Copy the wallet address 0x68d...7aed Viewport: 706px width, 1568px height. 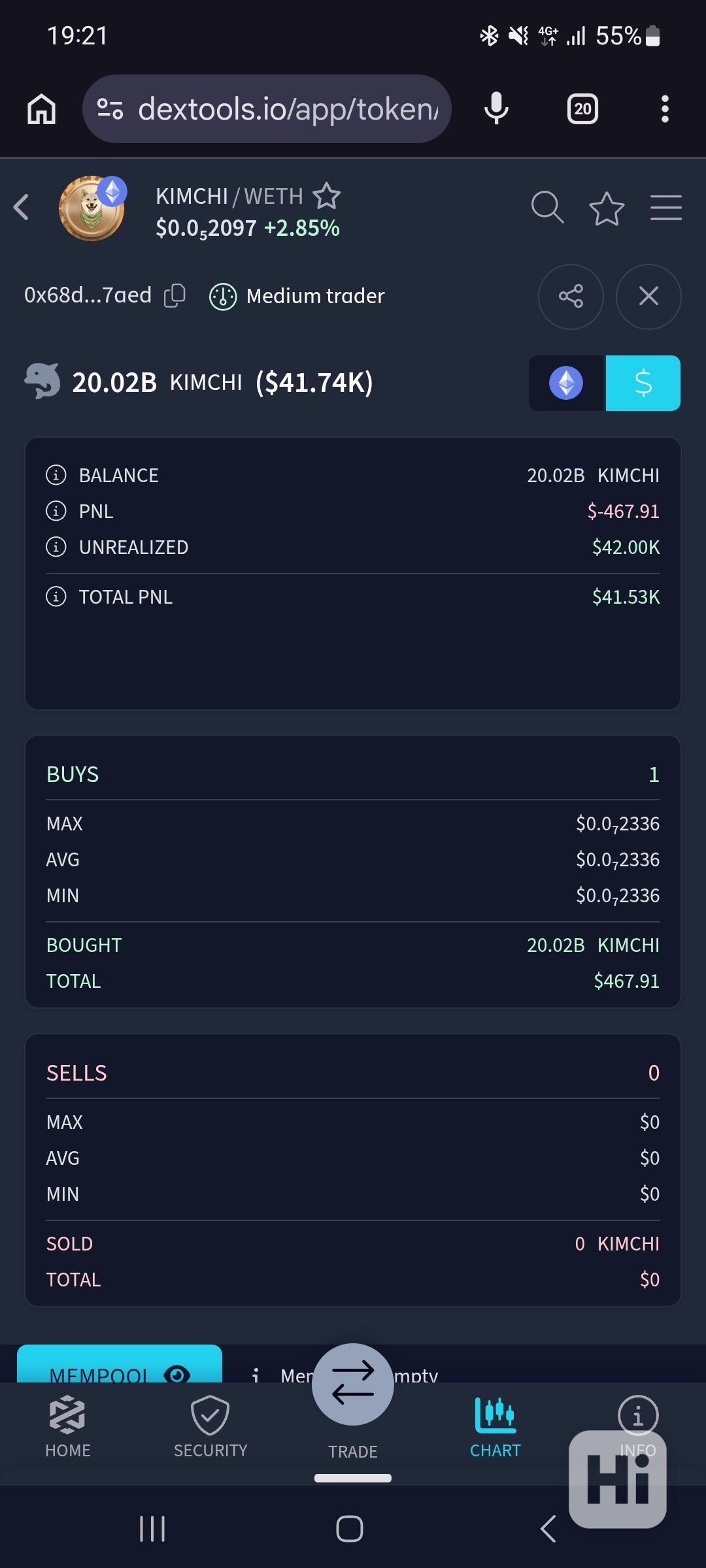[x=175, y=296]
